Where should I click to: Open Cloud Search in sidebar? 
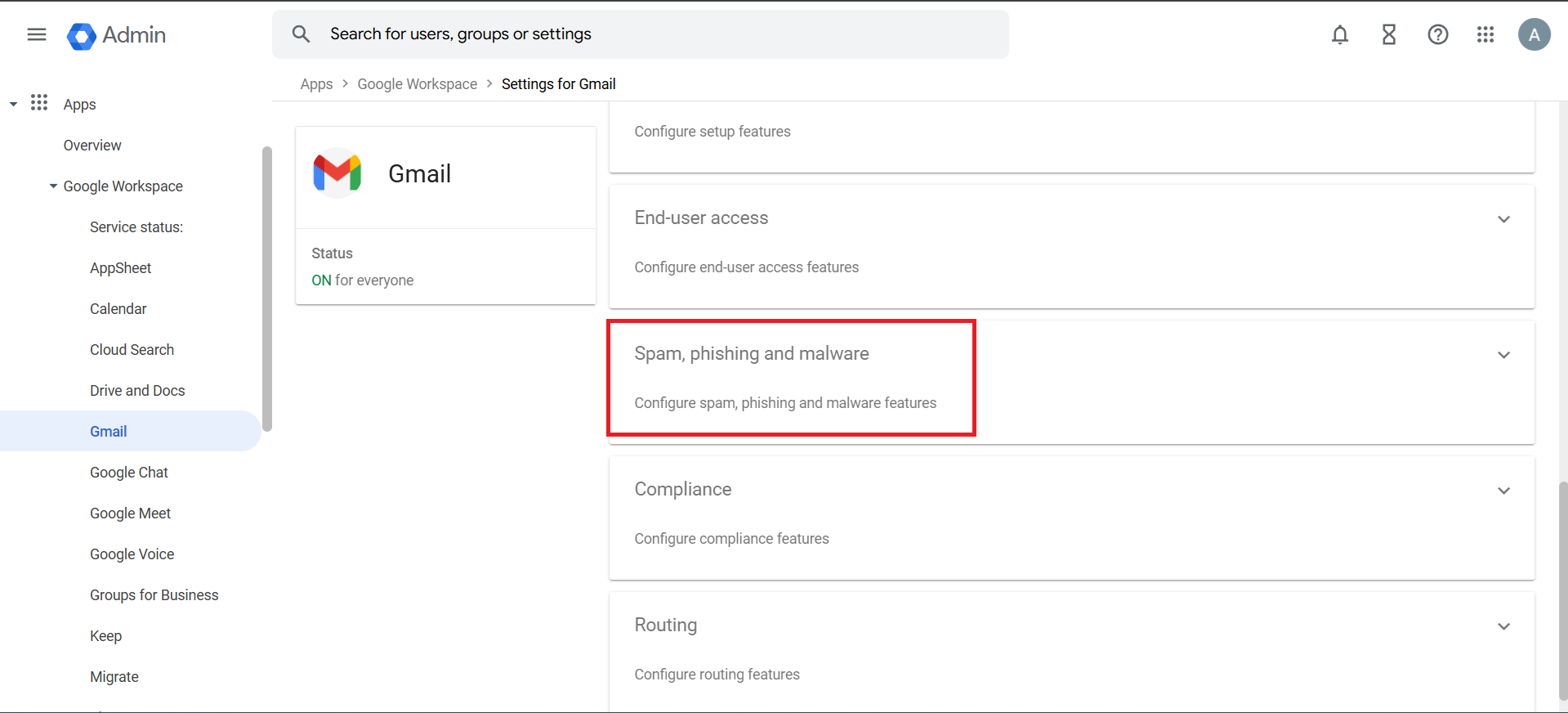point(132,350)
